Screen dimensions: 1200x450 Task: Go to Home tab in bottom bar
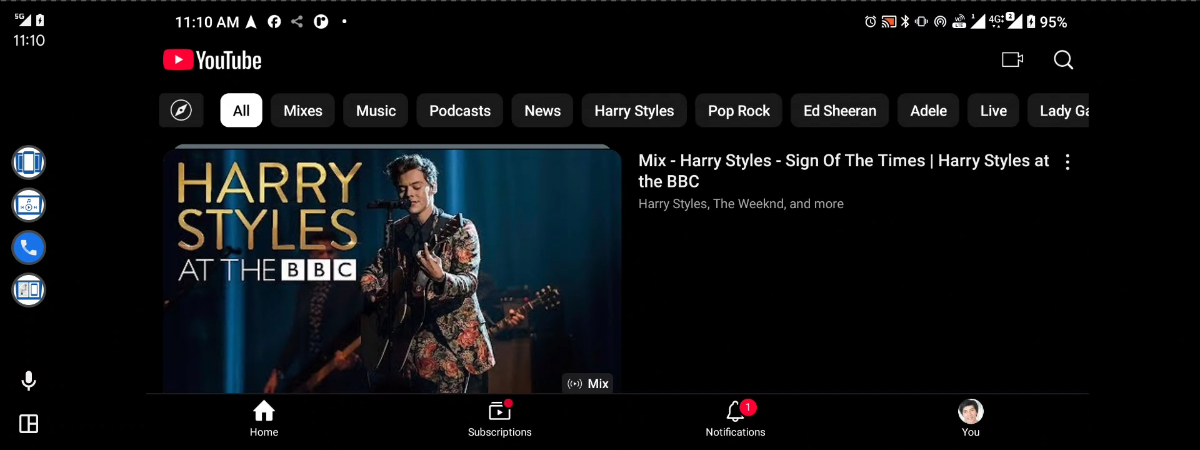tap(264, 419)
